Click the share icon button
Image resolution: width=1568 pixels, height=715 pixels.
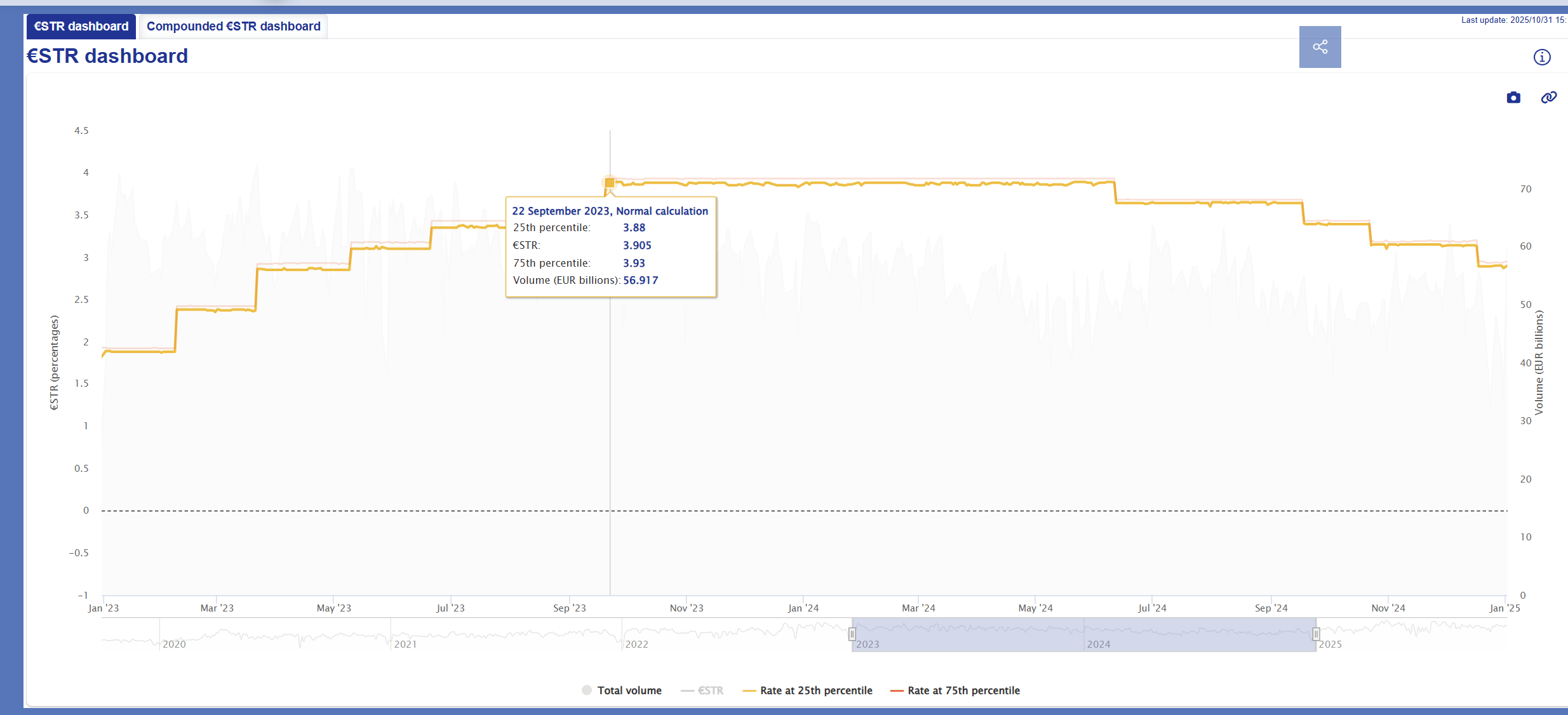point(1320,47)
